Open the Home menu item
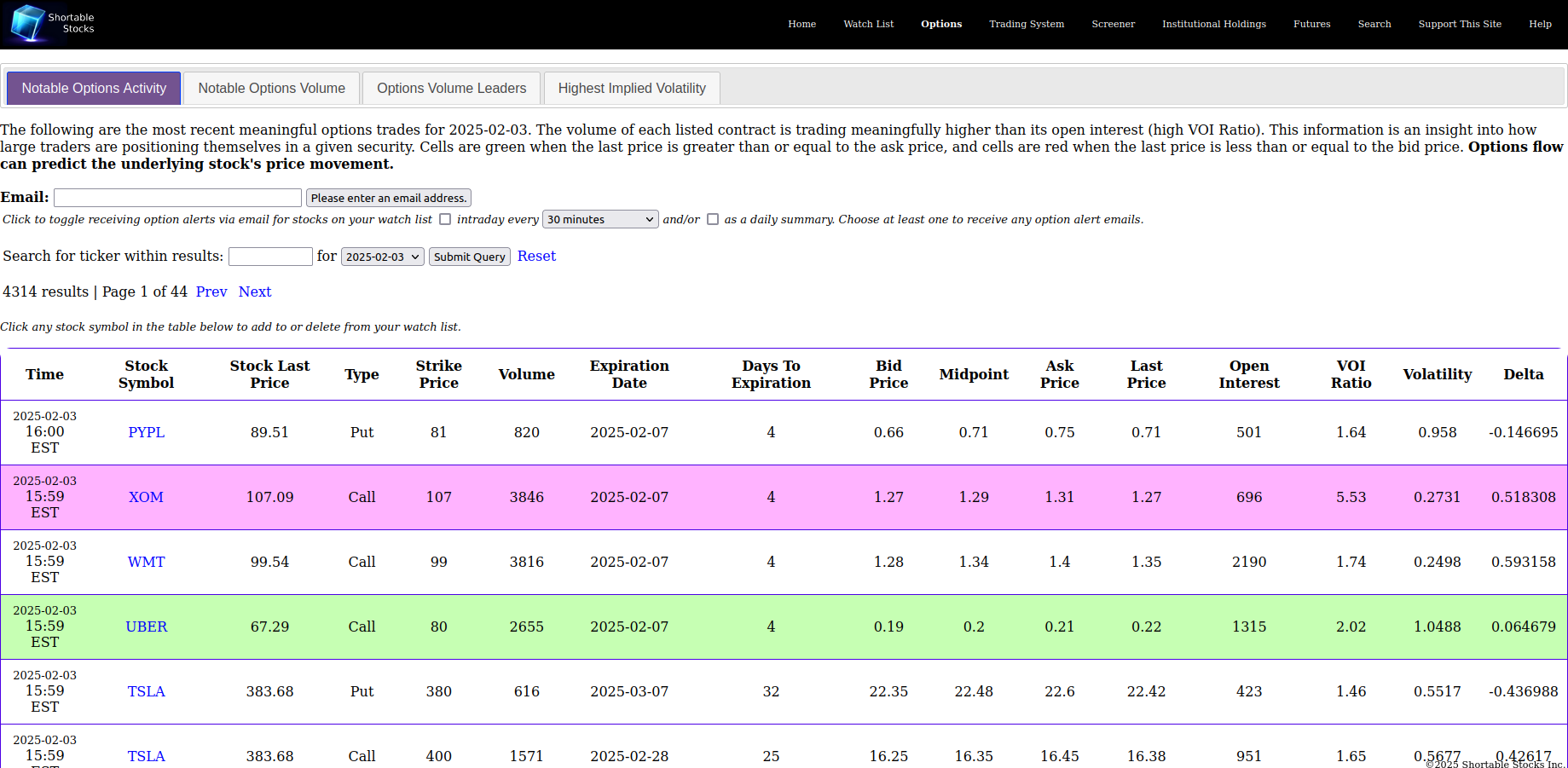1568x768 pixels. point(801,24)
